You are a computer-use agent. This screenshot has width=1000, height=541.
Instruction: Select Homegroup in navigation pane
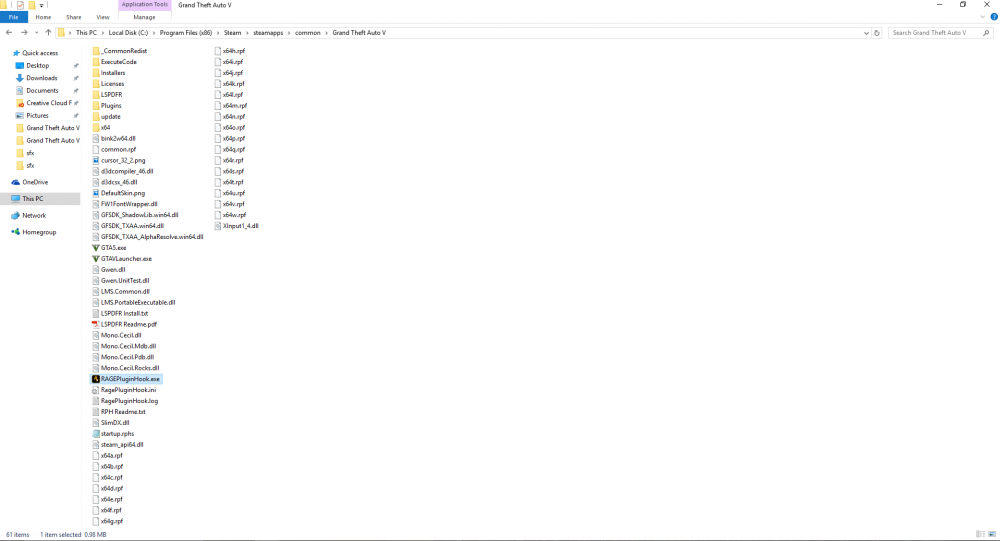(x=39, y=232)
